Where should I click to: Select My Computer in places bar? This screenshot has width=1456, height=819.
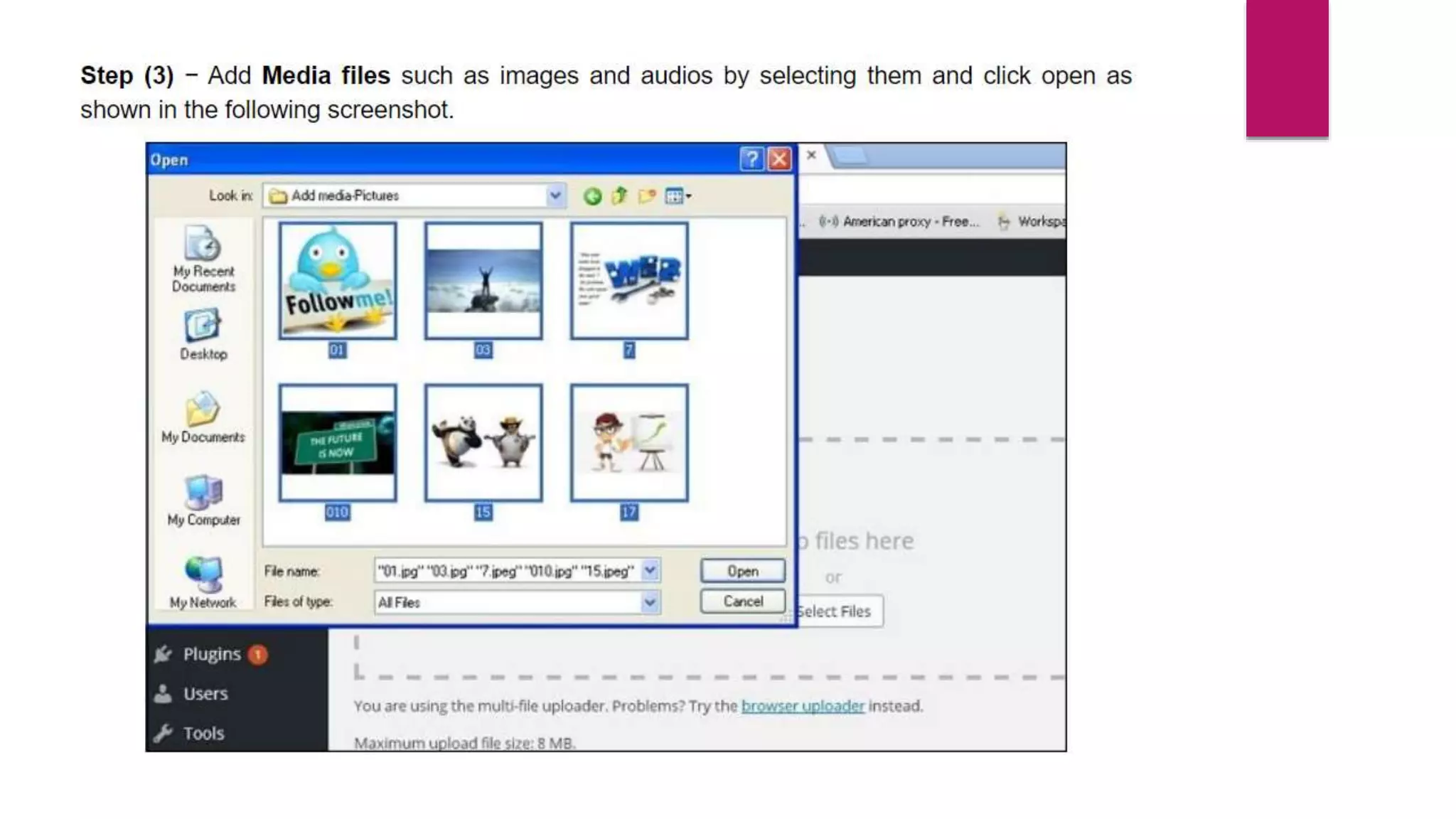pyautogui.click(x=203, y=500)
